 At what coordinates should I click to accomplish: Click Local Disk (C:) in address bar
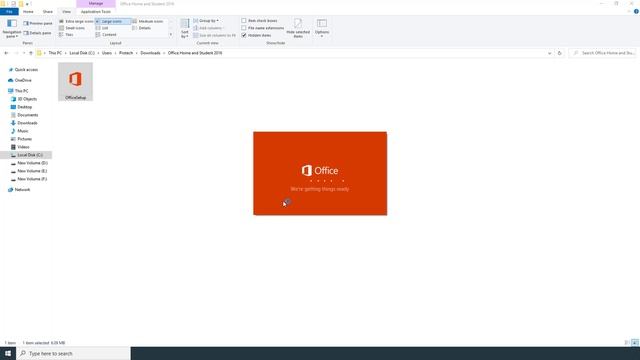coord(82,53)
